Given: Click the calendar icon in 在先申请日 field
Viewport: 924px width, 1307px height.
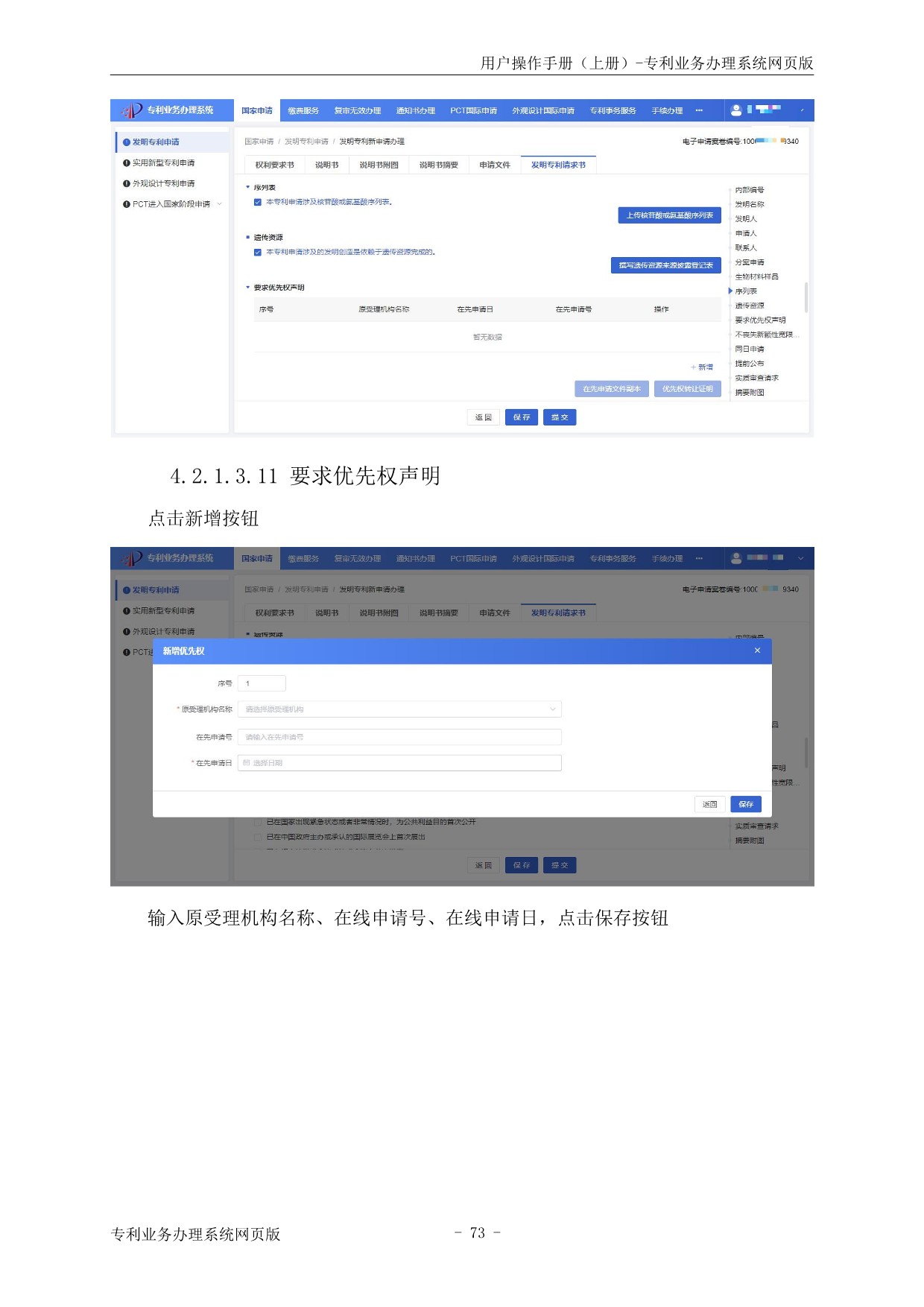Looking at the screenshot, I should pos(247,763).
